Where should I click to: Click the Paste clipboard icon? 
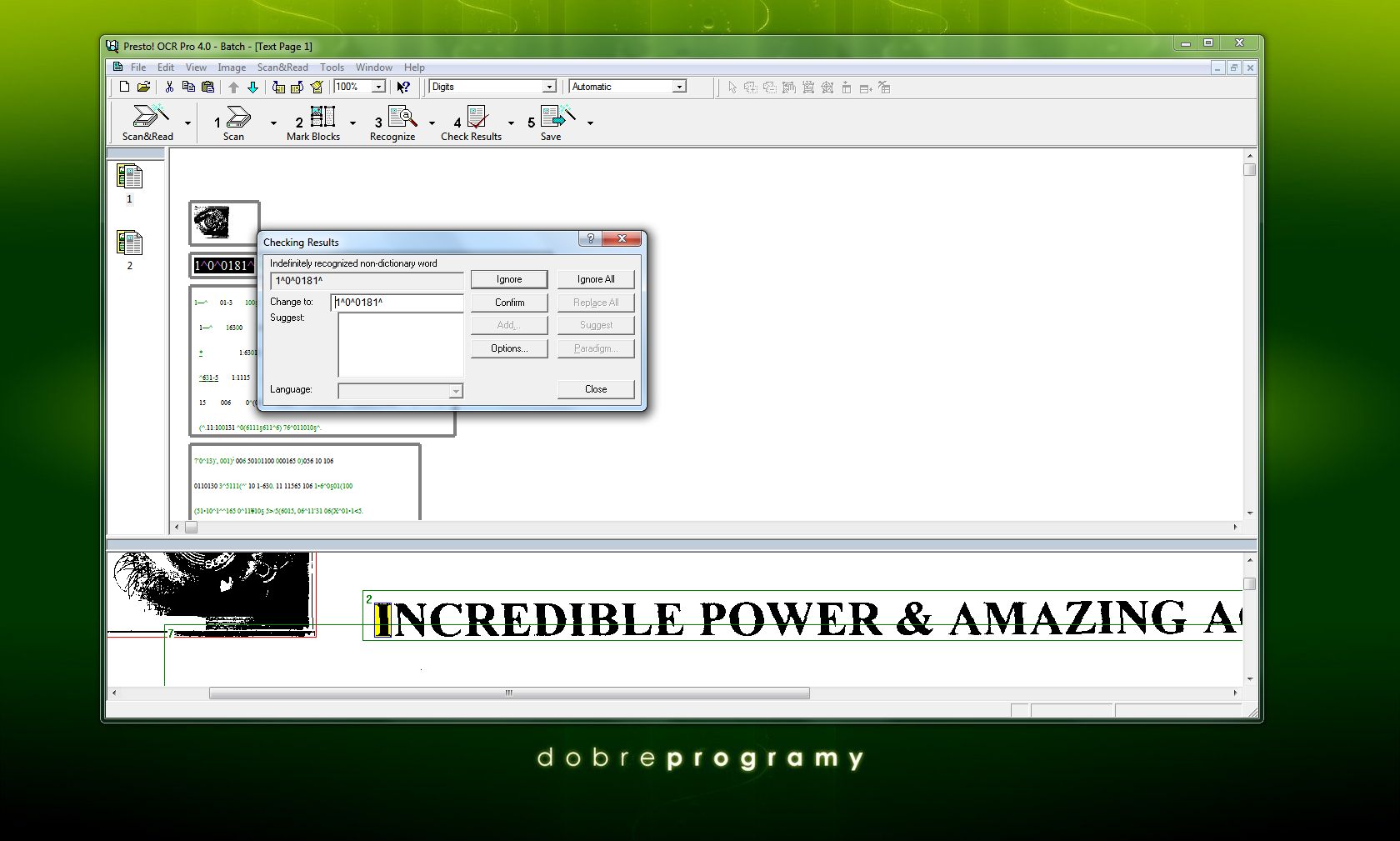(208, 87)
